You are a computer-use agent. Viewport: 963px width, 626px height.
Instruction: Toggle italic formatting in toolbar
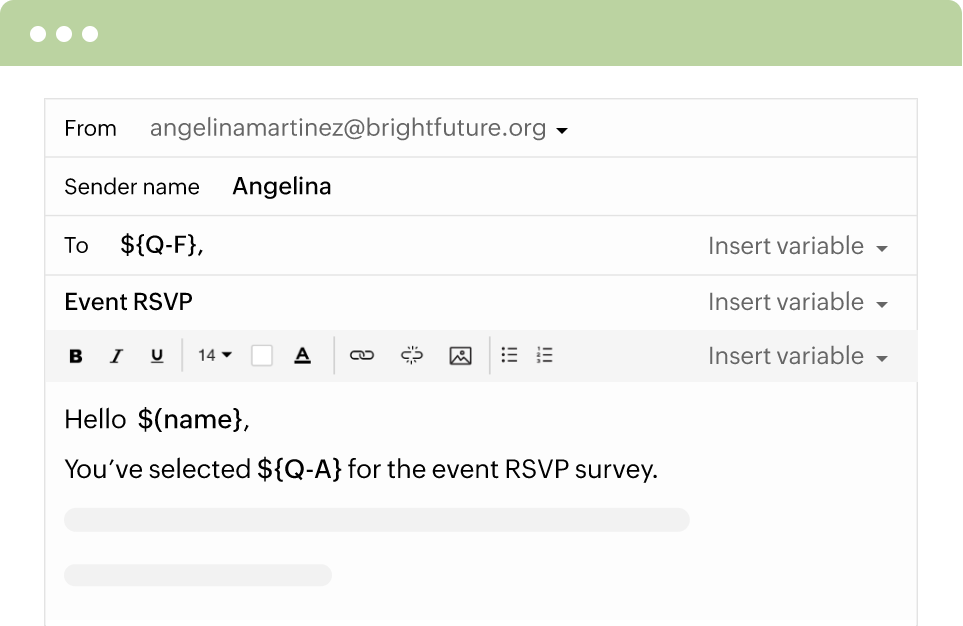pos(116,355)
